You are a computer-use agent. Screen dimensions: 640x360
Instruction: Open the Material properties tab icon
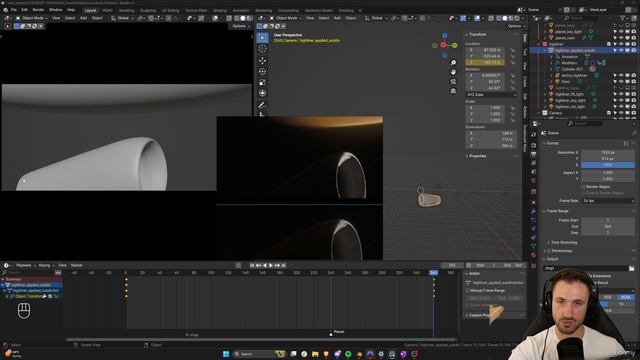pos(533,255)
